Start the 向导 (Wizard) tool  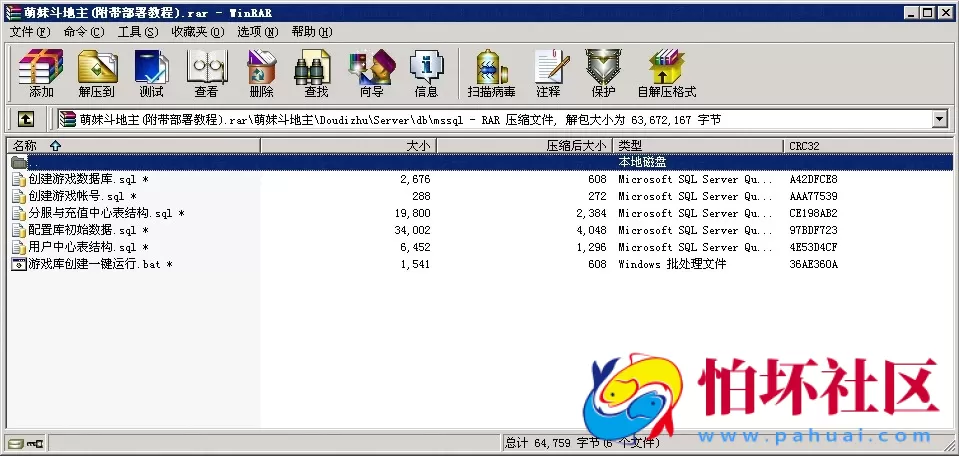coord(371,73)
